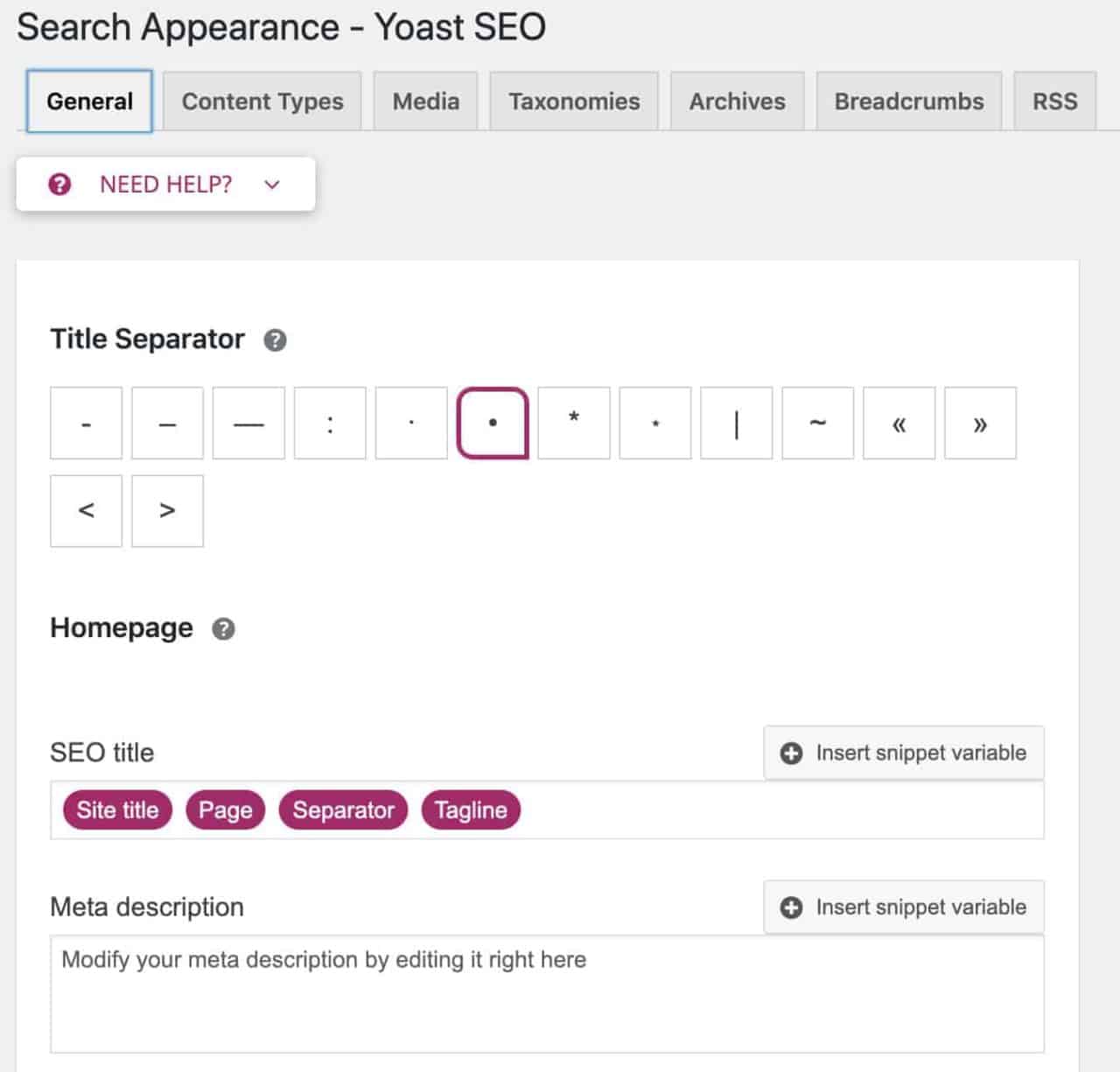Screen dimensions: 1120x1072
Task: Select the long em dash title separator
Action: (x=248, y=424)
